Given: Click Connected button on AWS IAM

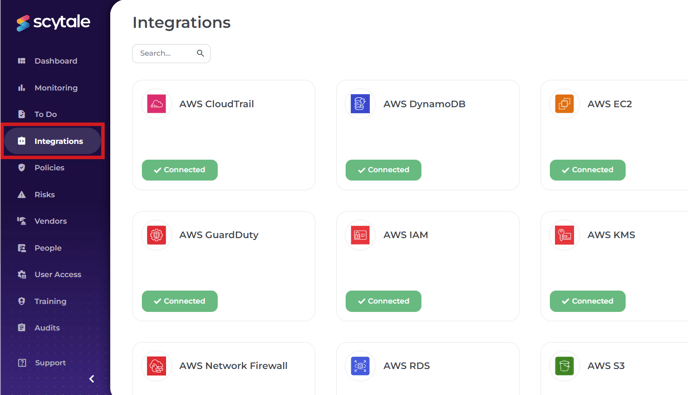Looking at the screenshot, I should click(383, 301).
